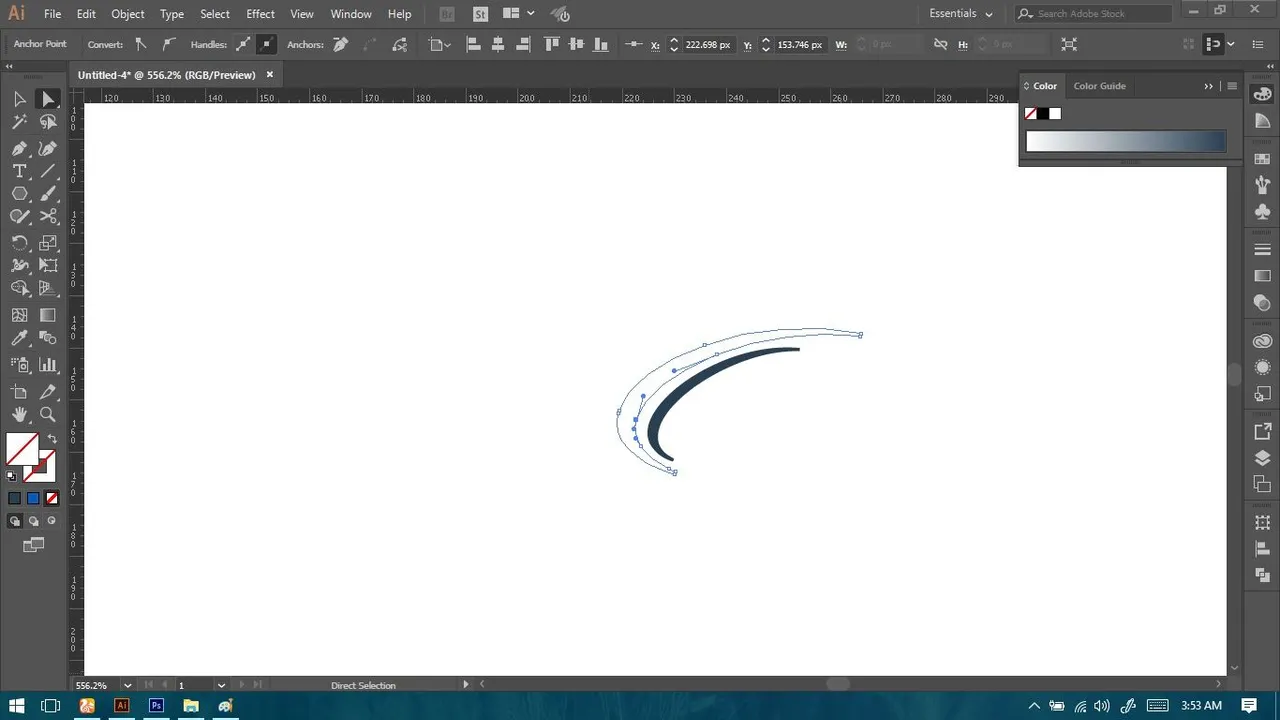The width and height of the screenshot is (1280, 720).
Task: Set paint to None
Action: point(52,498)
